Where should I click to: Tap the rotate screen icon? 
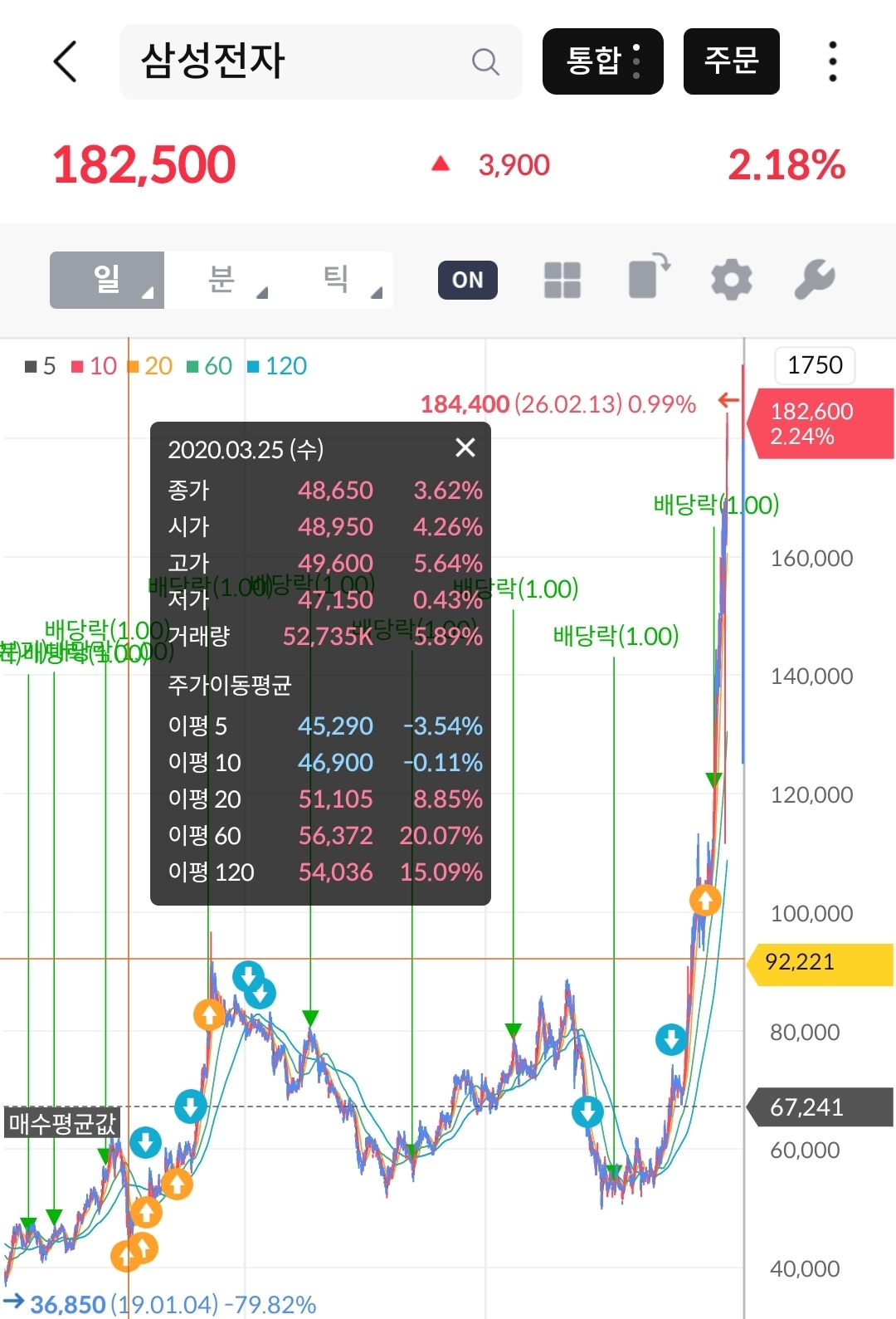tap(648, 276)
